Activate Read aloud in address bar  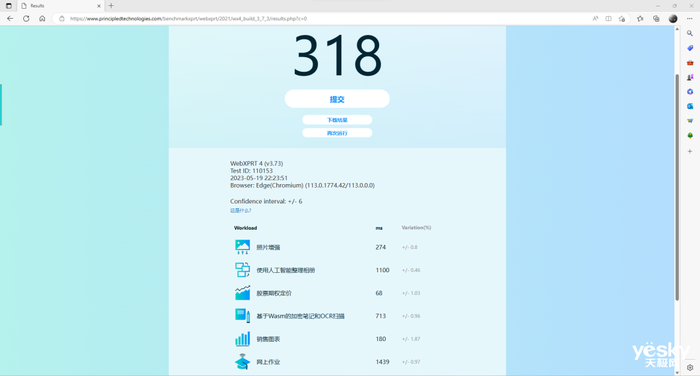[595, 19]
